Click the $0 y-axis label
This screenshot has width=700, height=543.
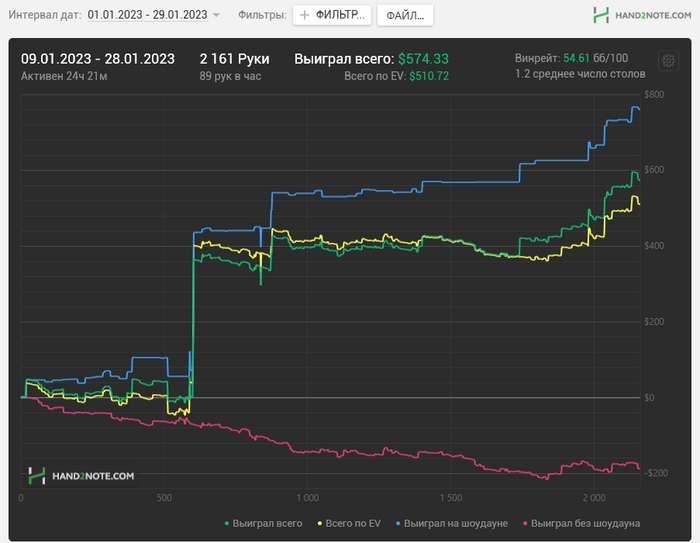click(x=650, y=397)
